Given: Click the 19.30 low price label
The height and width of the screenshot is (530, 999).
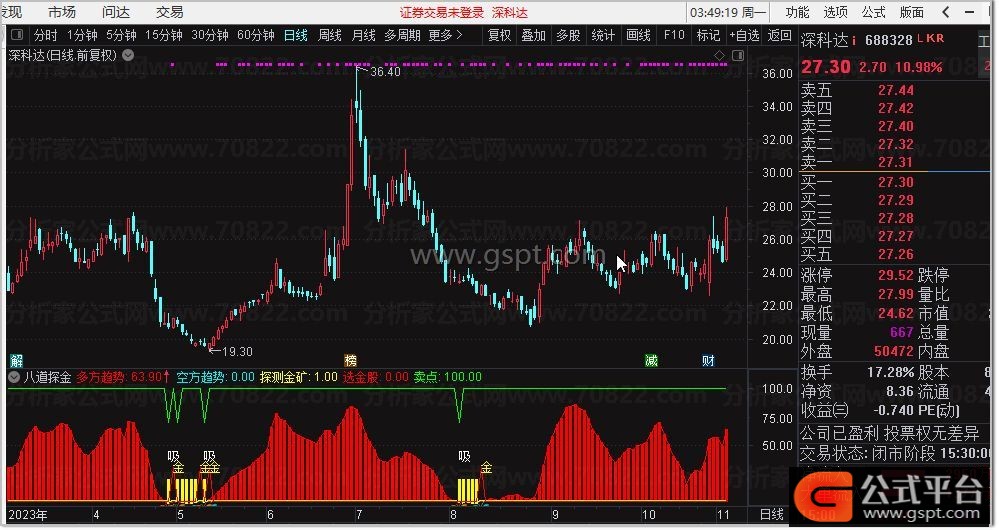Looking at the screenshot, I should pos(237,352).
